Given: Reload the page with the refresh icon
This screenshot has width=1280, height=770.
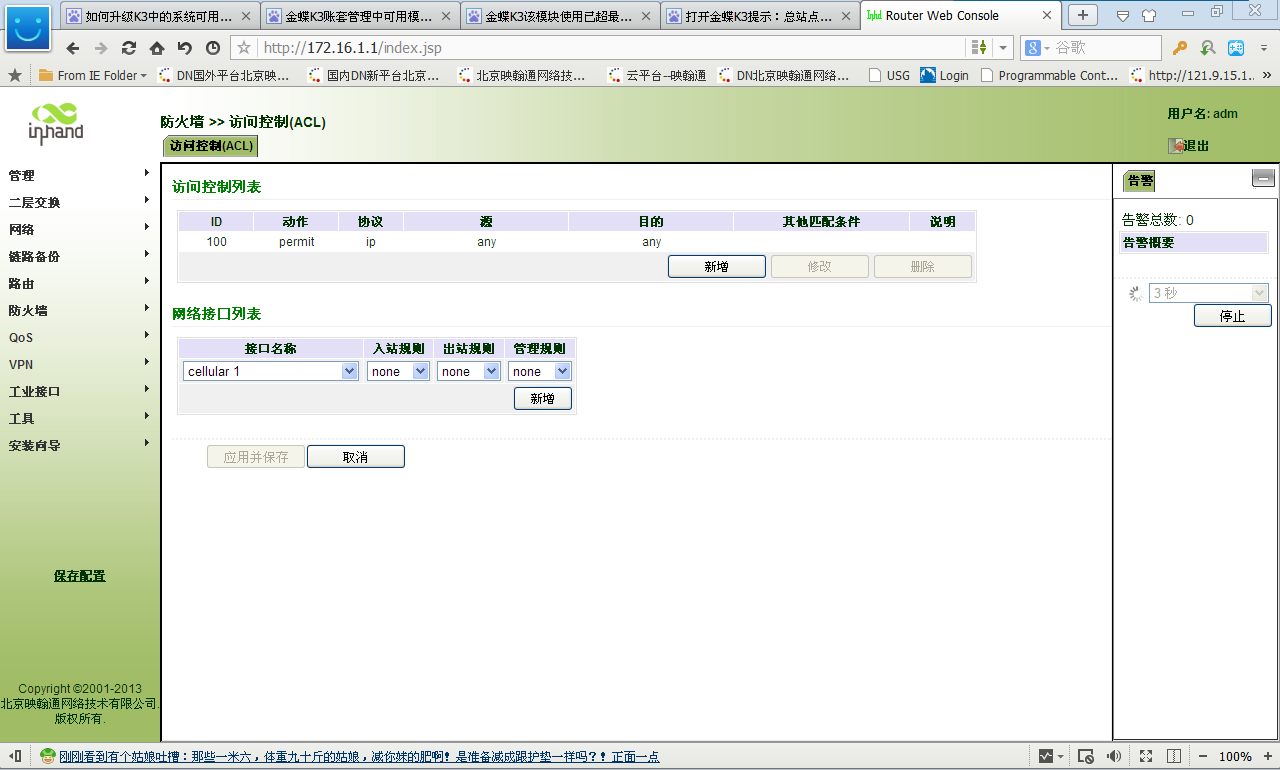Looking at the screenshot, I should (129, 48).
